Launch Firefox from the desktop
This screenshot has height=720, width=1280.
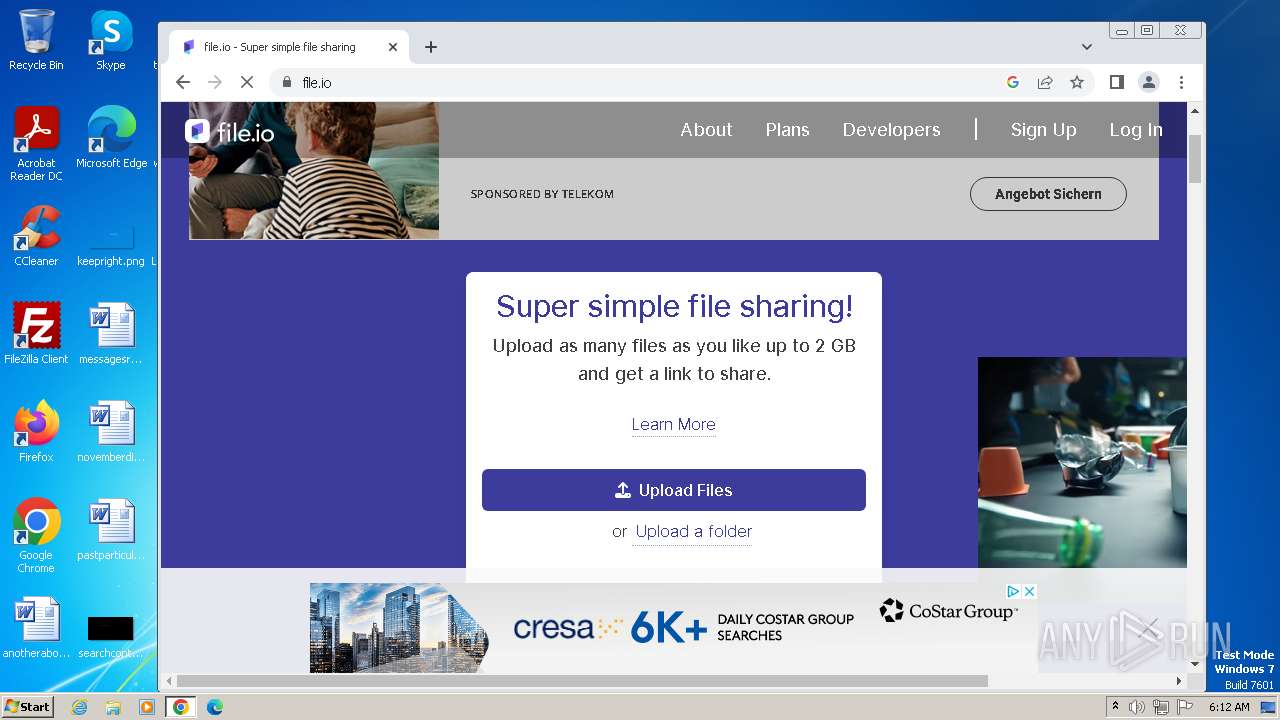pos(36,431)
